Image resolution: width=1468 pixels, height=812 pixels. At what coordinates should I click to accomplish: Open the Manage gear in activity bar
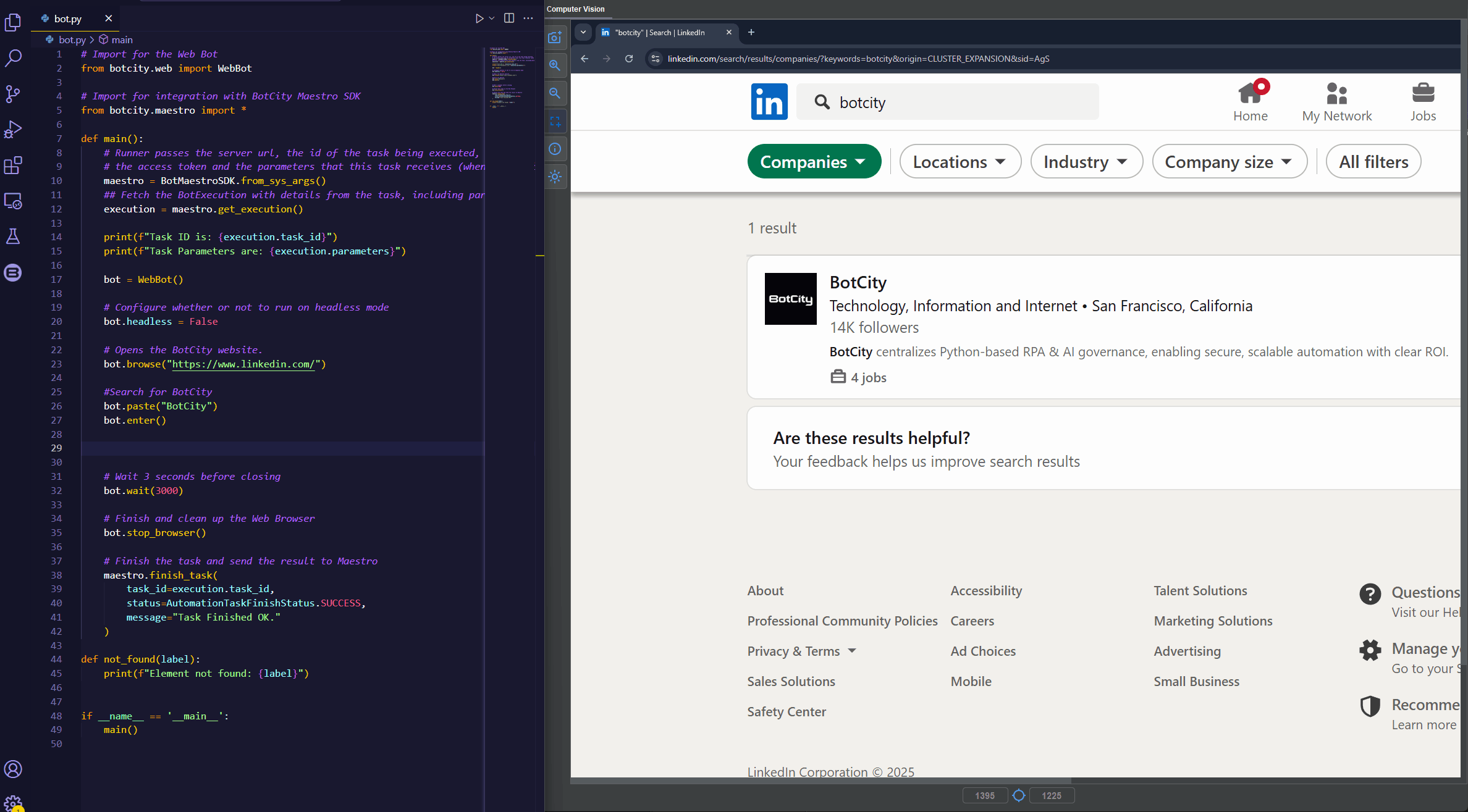pos(13,803)
